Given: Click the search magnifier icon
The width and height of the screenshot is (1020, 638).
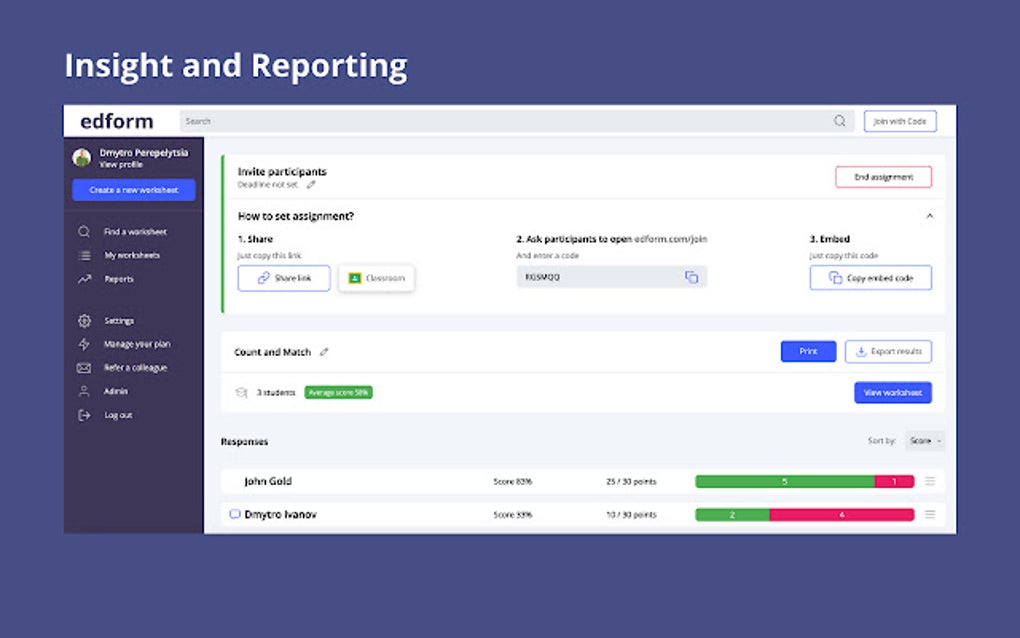Looking at the screenshot, I should pos(840,121).
